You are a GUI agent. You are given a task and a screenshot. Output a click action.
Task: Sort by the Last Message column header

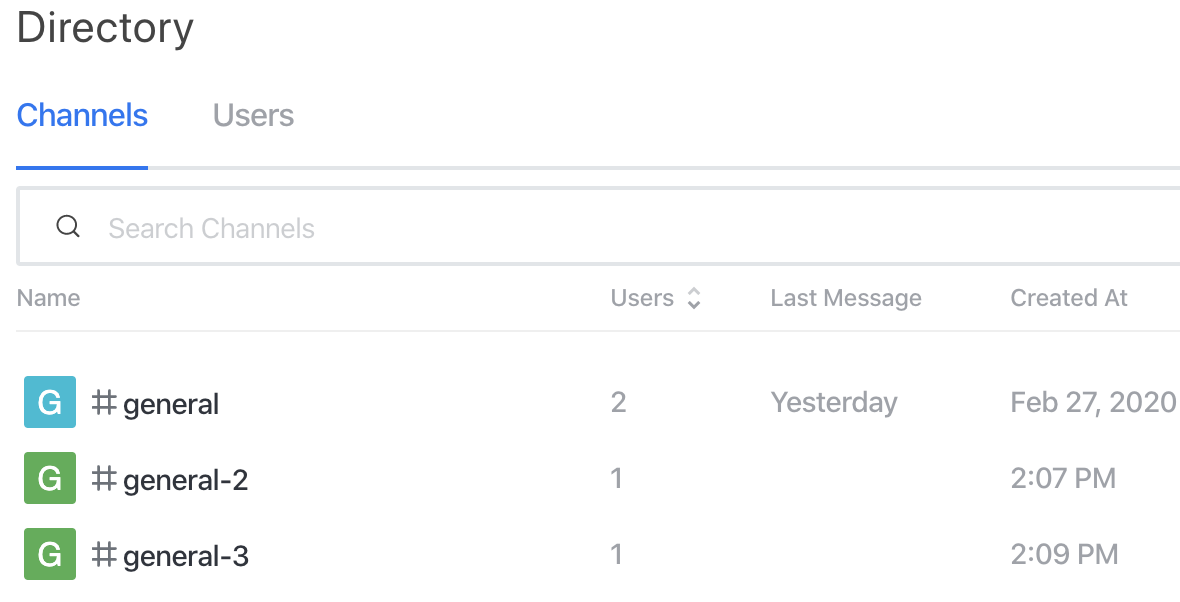pos(846,298)
